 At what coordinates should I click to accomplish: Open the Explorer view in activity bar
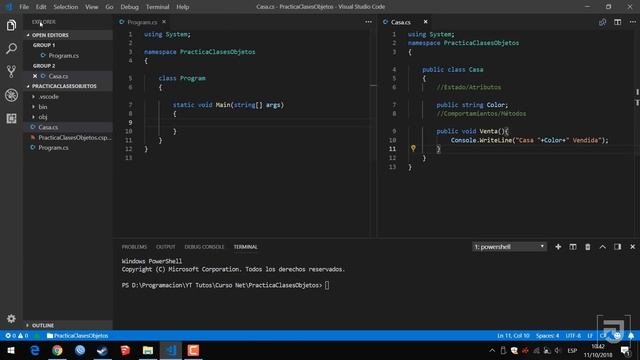pos(11,25)
